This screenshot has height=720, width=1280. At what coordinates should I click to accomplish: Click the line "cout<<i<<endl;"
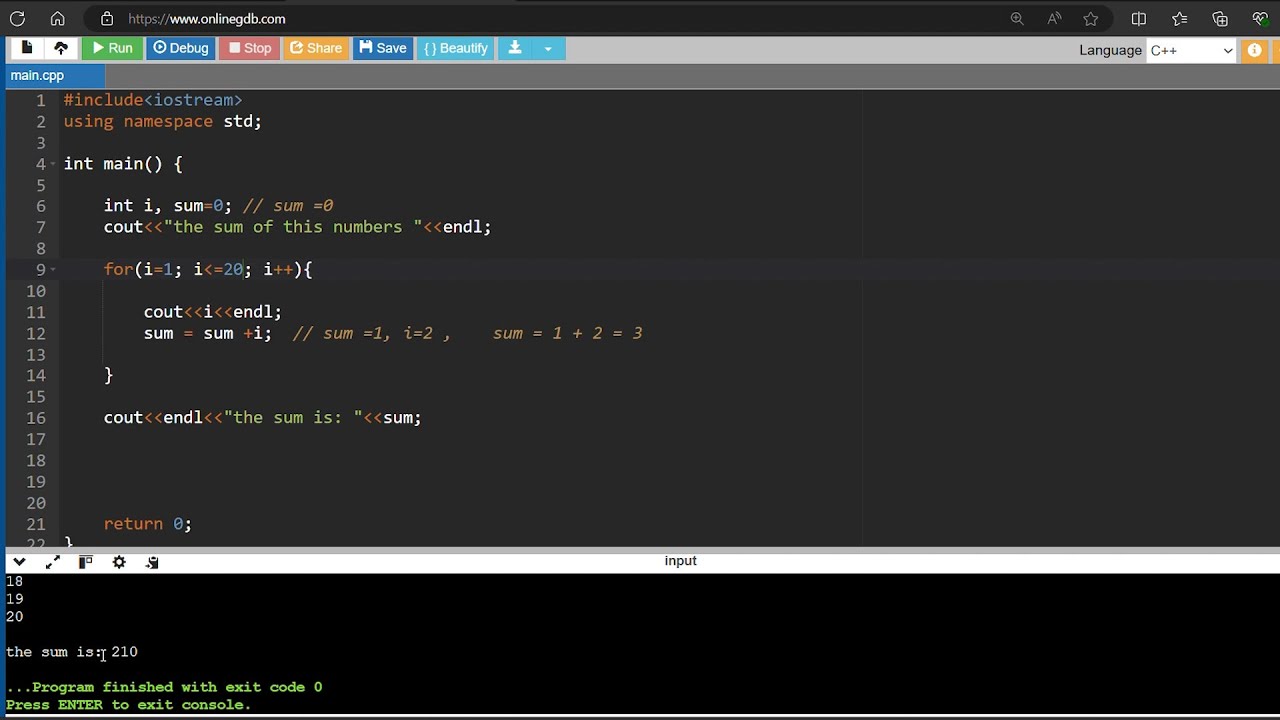coord(213,312)
